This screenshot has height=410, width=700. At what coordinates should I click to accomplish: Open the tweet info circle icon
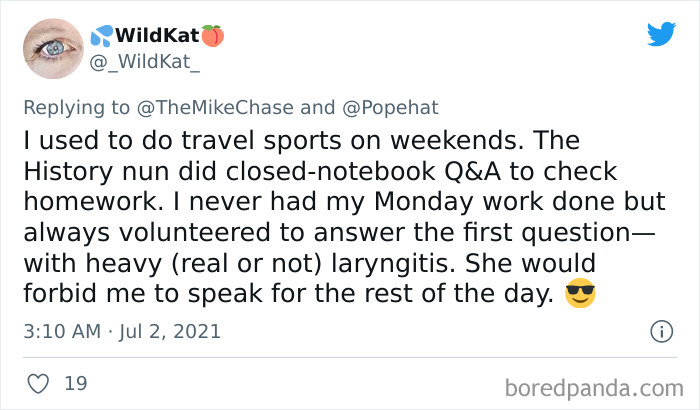tap(660, 331)
